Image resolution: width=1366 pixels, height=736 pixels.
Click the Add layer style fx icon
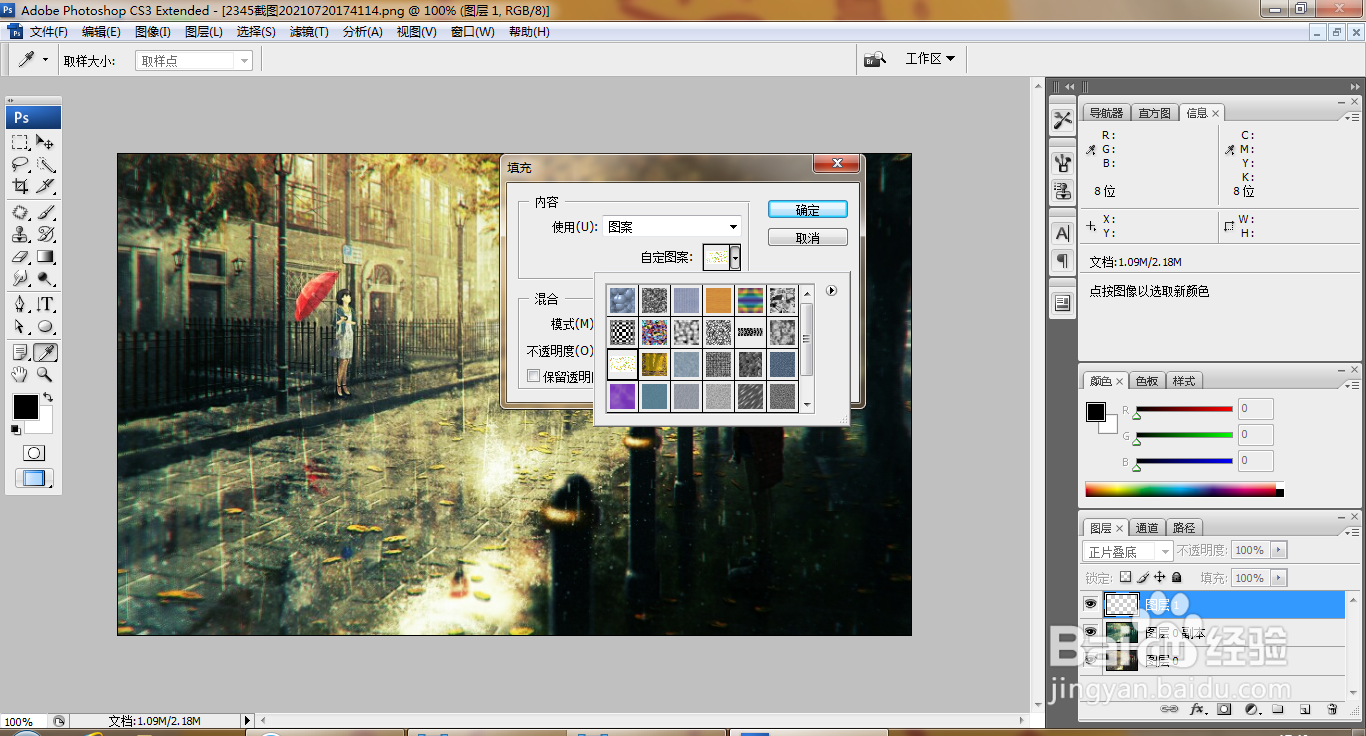point(1197,709)
